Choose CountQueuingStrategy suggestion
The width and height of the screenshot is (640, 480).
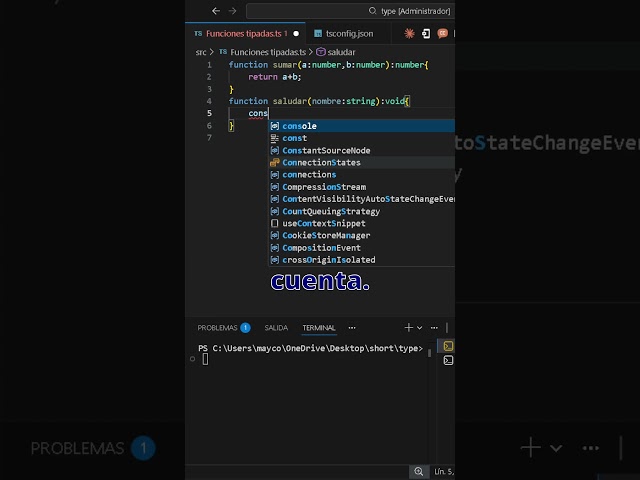[361, 211]
